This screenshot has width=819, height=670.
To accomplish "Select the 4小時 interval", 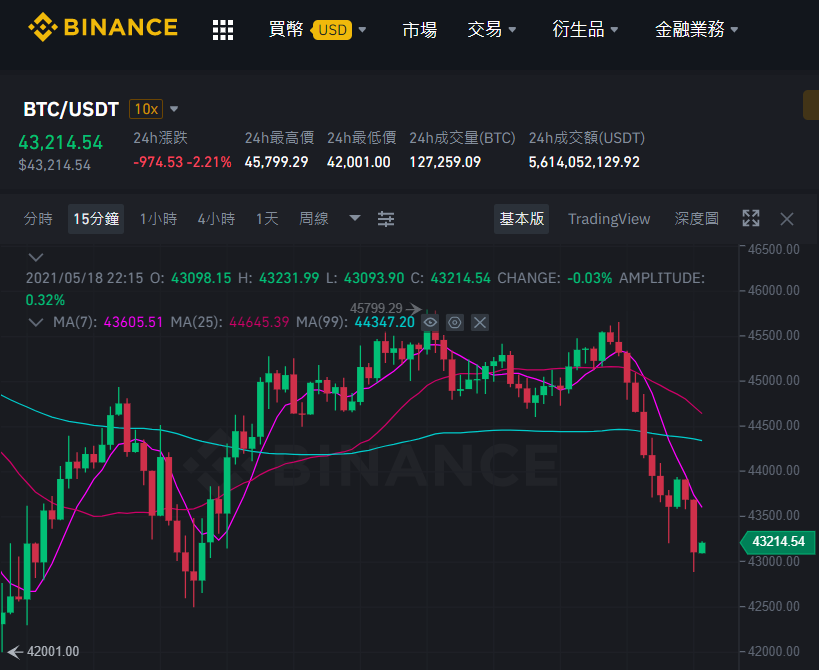I will pyautogui.click(x=216, y=219).
